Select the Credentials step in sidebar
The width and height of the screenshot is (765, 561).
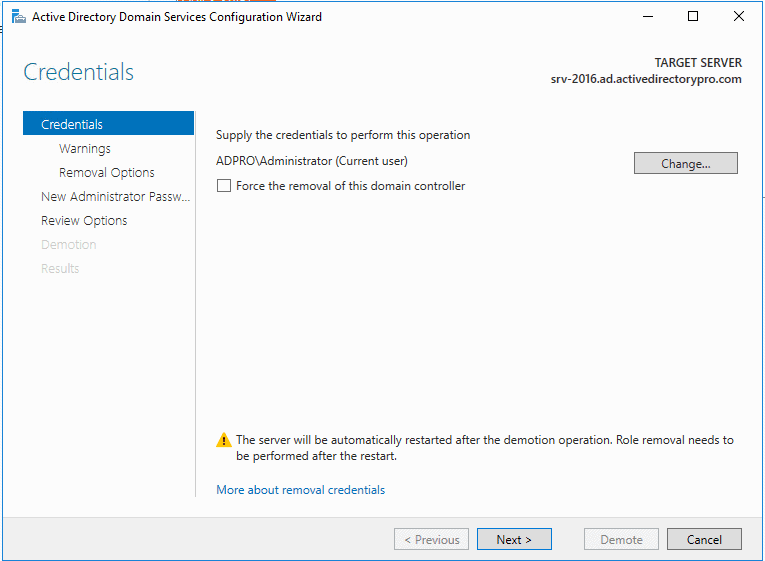pyautogui.click(x=108, y=124)
